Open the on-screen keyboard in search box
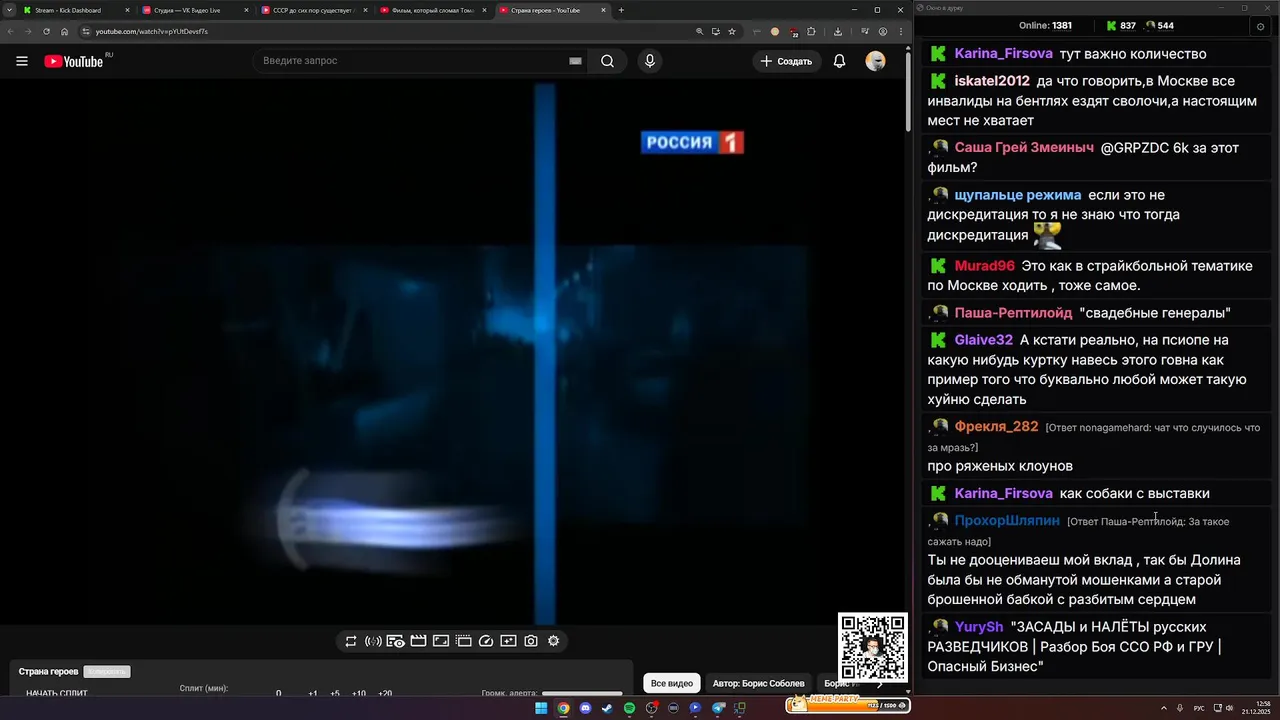 point(575,61)
